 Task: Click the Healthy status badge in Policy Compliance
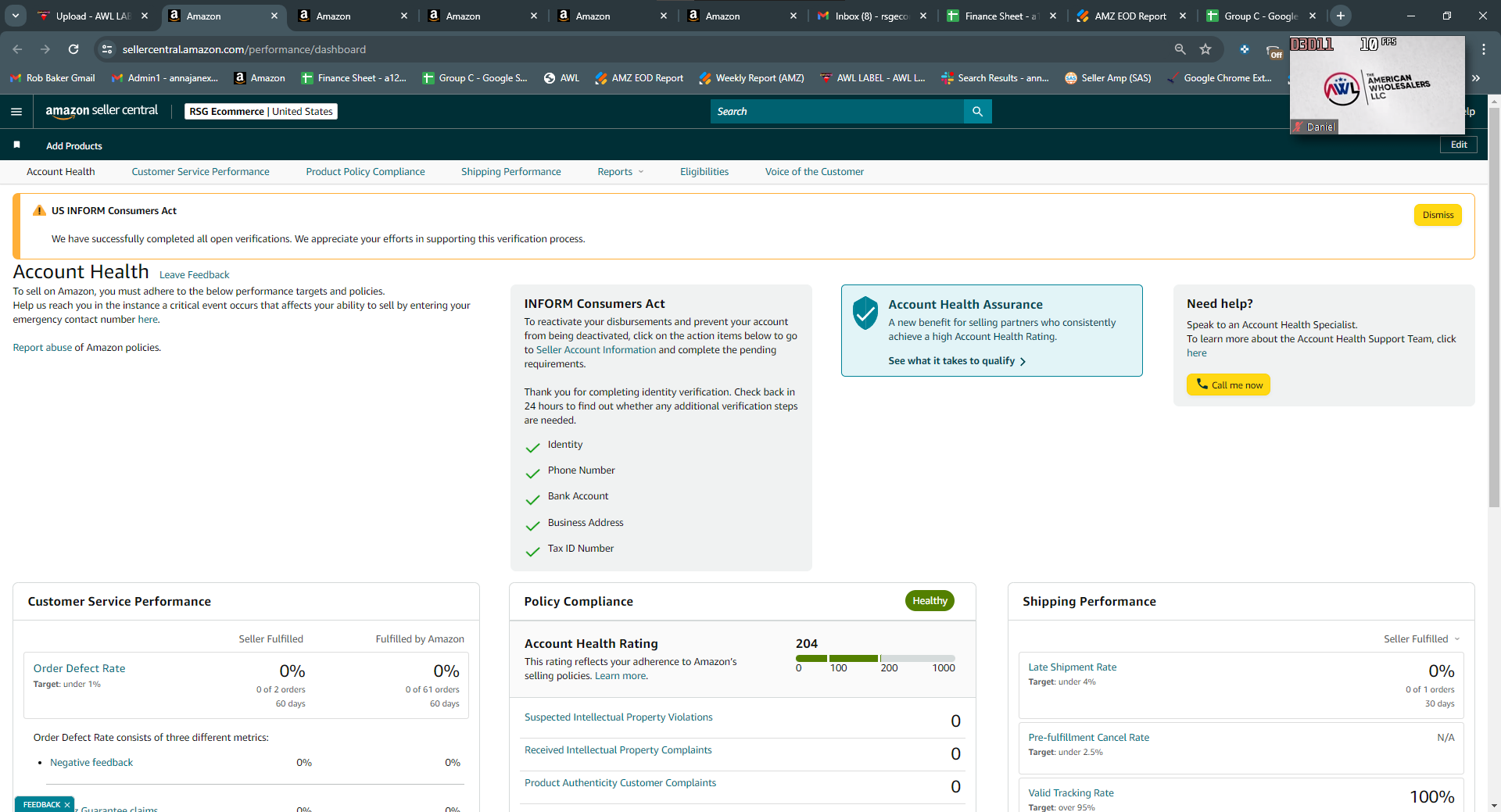pyautogui.click(x=930, y=601)
